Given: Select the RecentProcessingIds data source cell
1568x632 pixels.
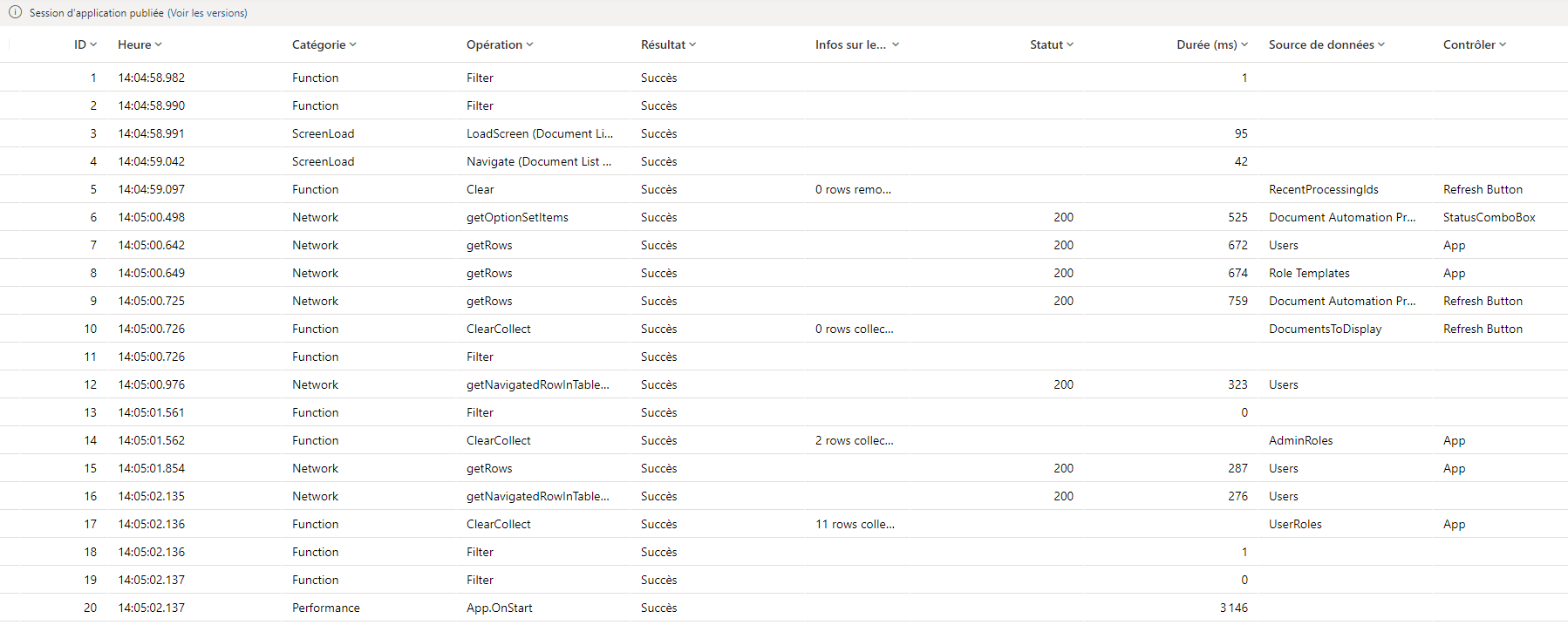Looking at the screenshot, I should click(x=1324, y=189).
